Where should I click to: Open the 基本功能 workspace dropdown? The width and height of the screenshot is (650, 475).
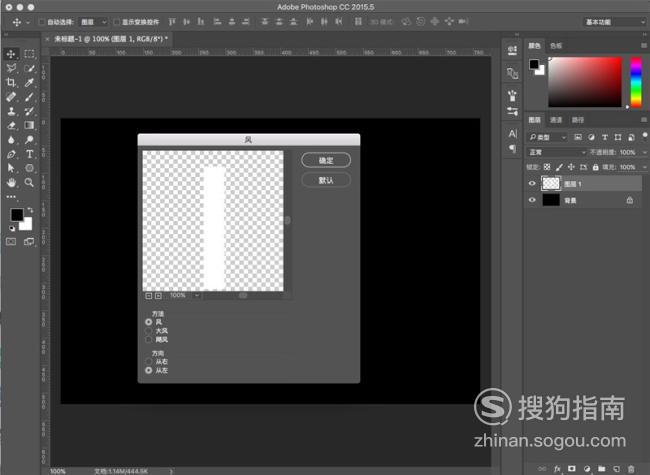coord(615,22)
